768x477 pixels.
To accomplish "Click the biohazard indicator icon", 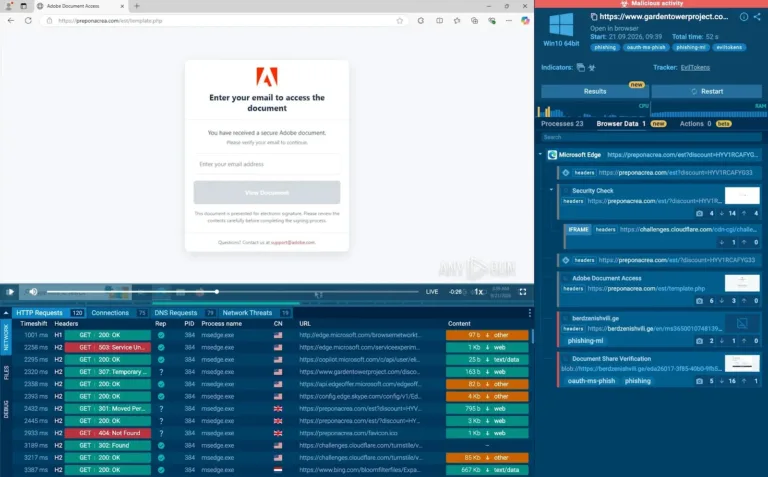I will [592, 68].
